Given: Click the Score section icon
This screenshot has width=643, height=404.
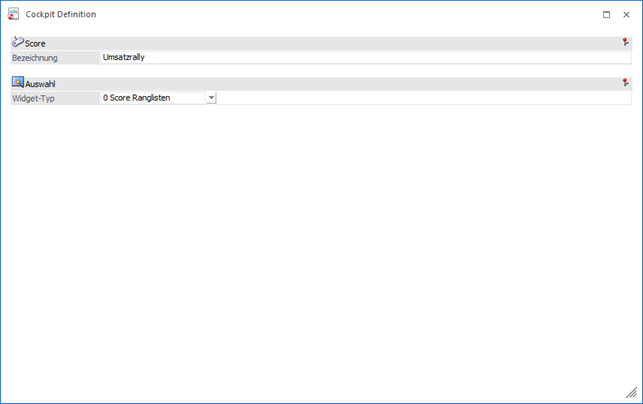Looking at the screenshot, I should (x=18, y=43).
